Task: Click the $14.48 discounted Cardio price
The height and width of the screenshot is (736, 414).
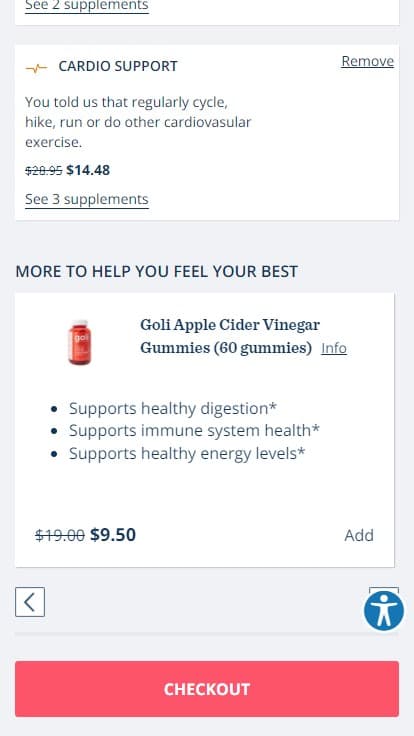Action: 88,170
